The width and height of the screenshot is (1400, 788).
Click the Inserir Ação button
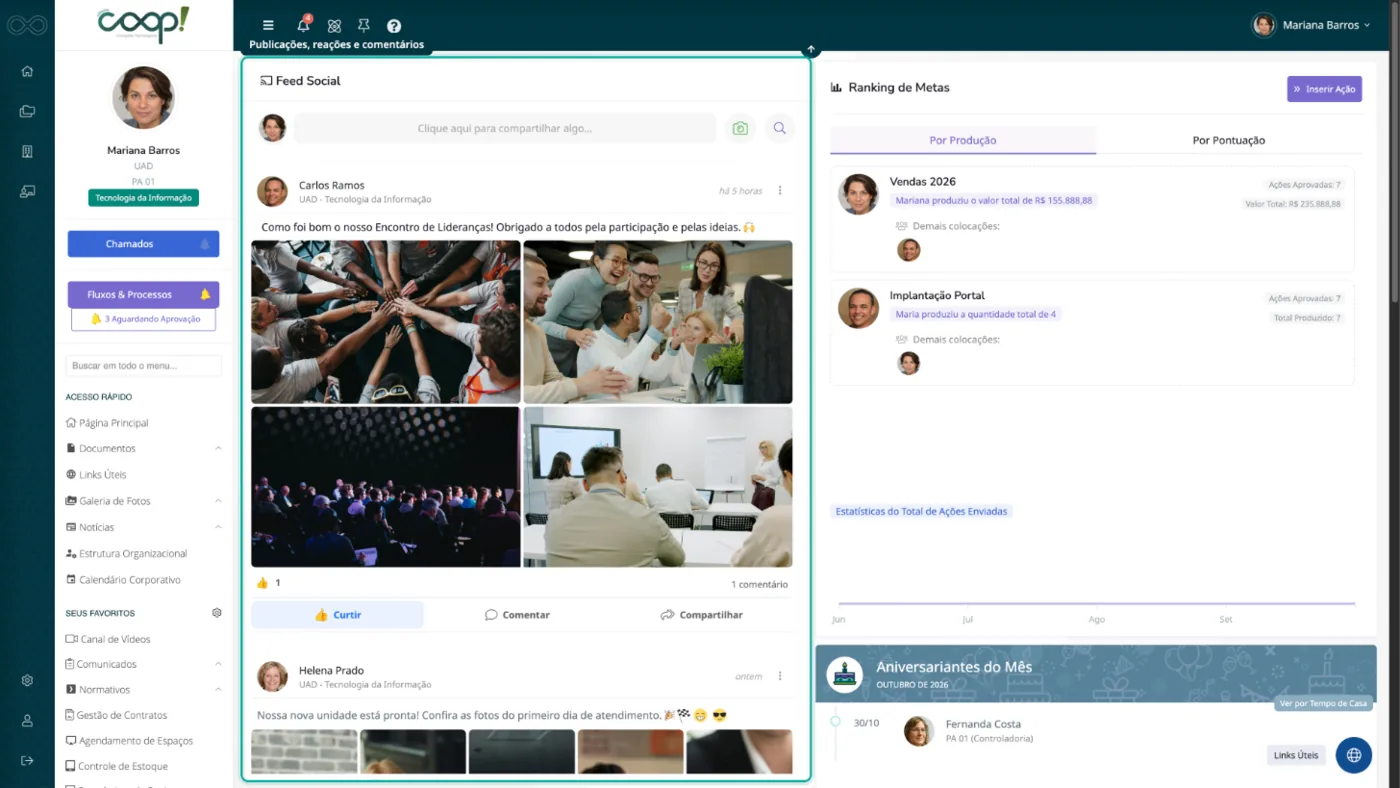pos(1324,89)
